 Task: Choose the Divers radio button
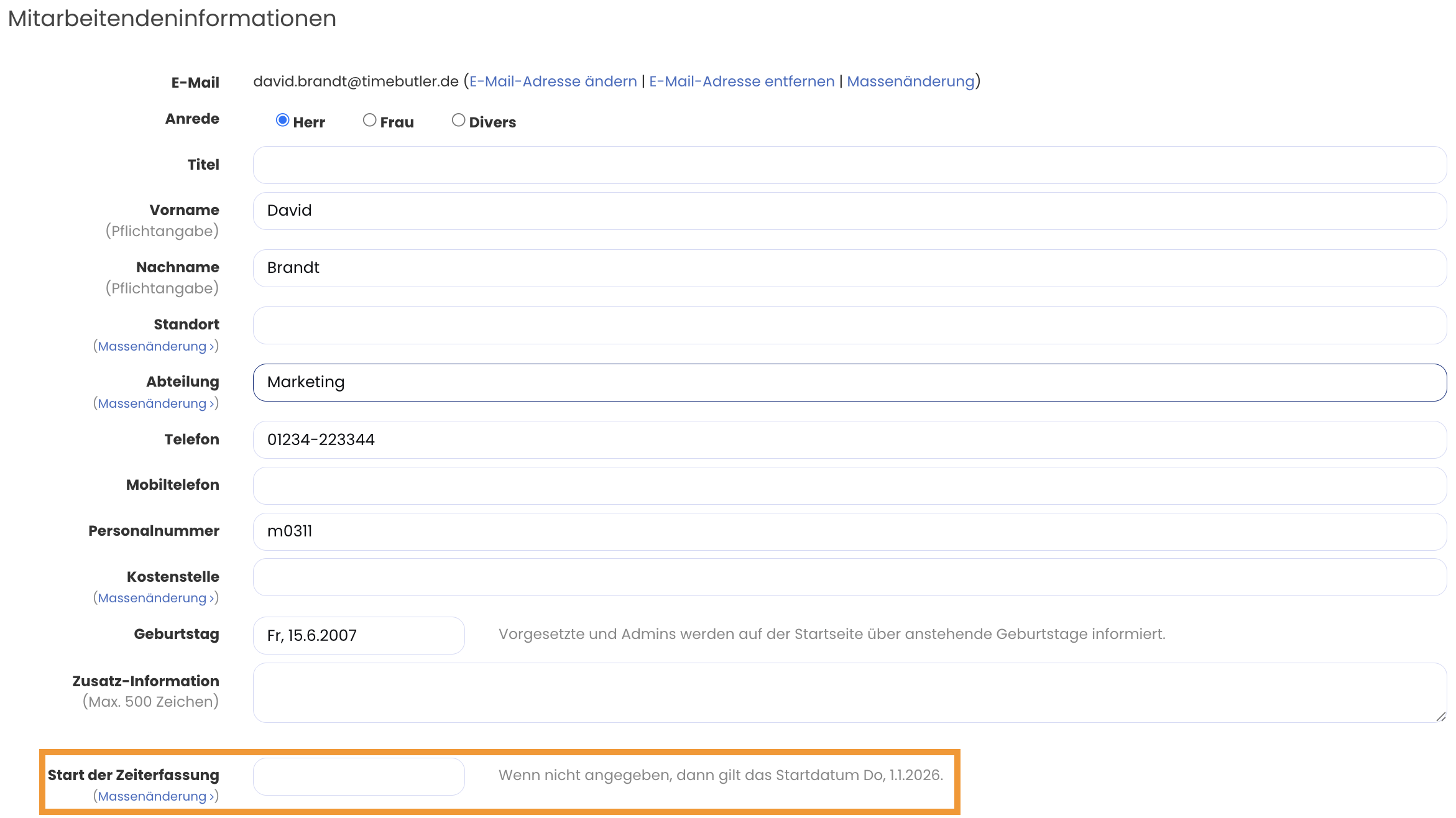point(459,121)
